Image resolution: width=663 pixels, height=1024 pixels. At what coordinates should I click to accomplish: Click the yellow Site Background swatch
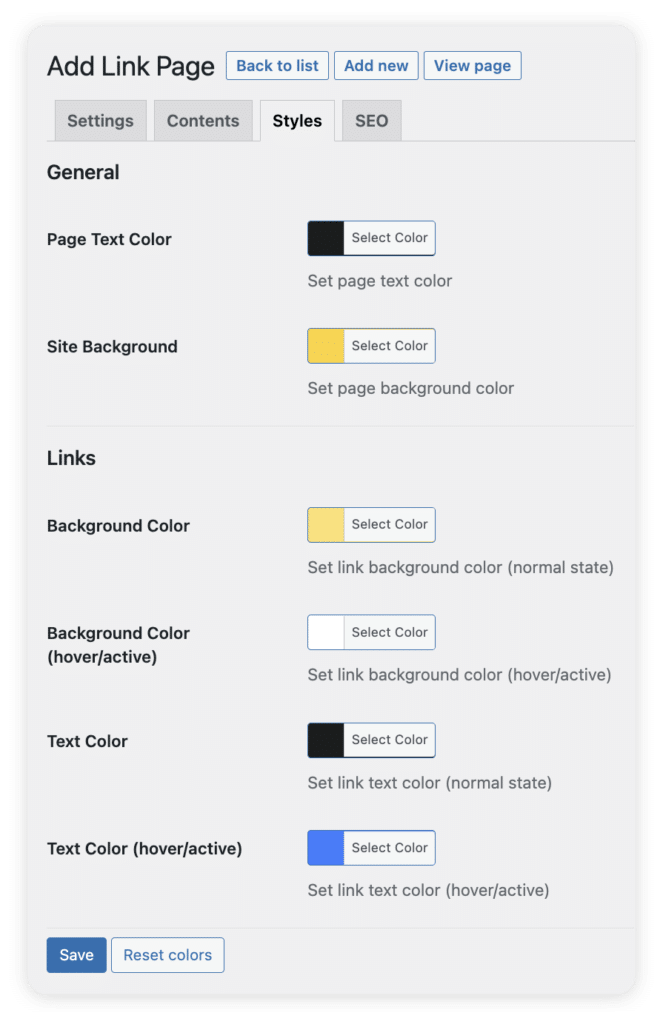point(326,346)
